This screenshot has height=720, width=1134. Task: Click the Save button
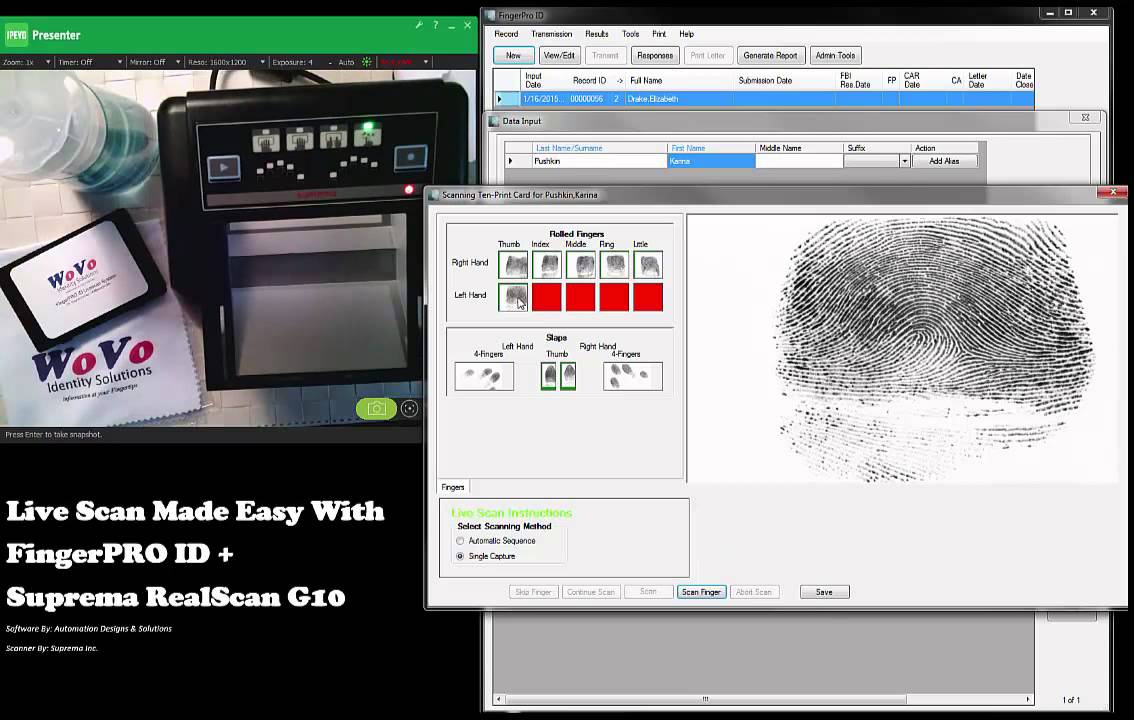(x=824, y=592)
